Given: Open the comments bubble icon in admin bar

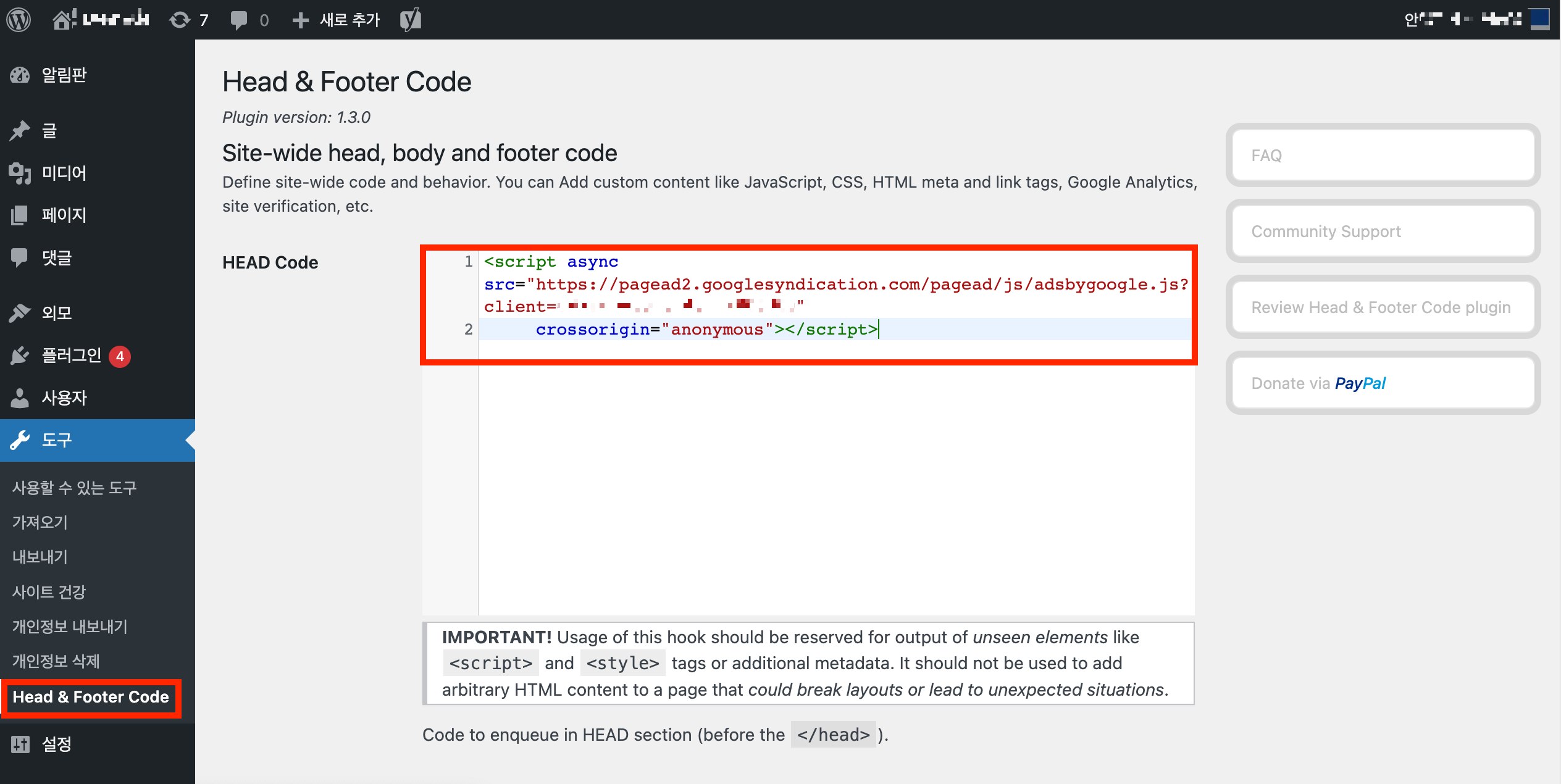Looking at the screenshot, I should pyautogui.click(x=239, y=20).
